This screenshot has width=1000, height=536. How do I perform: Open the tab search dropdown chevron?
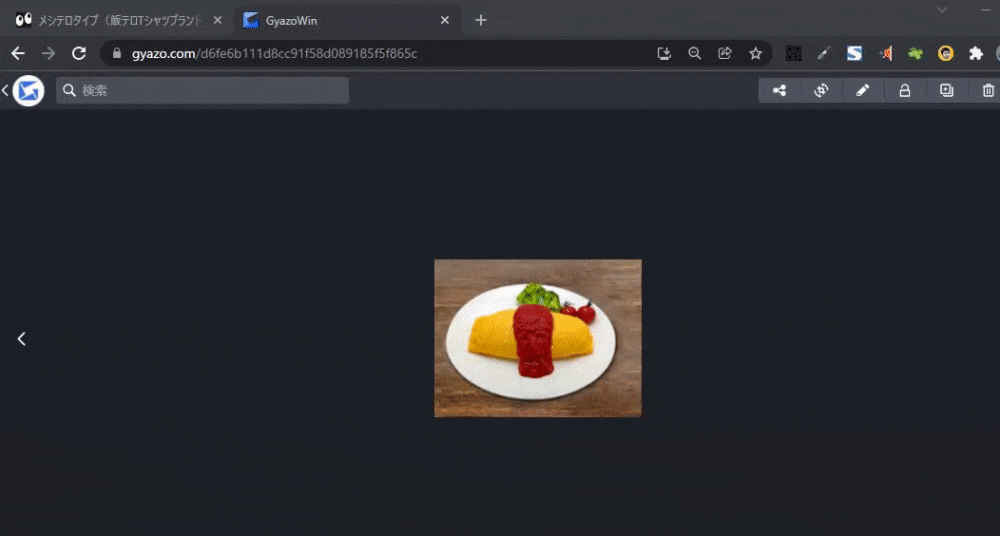(x=941, y=9)
